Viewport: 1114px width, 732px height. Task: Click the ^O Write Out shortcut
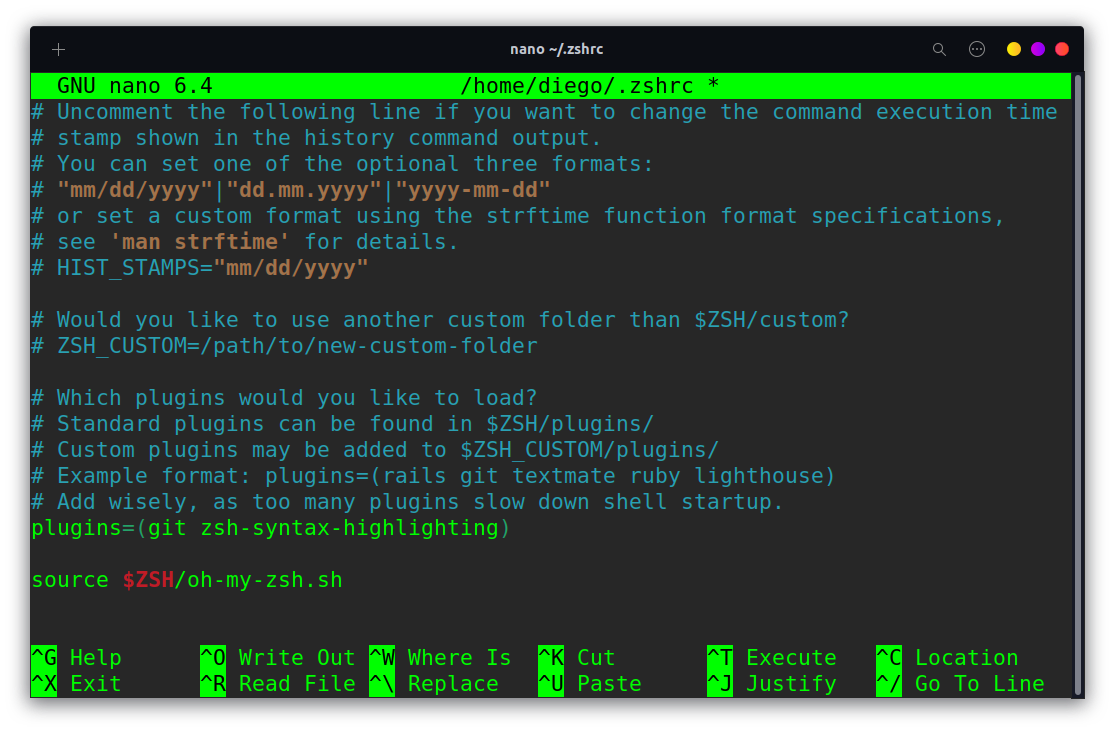(x=278, y=657)
